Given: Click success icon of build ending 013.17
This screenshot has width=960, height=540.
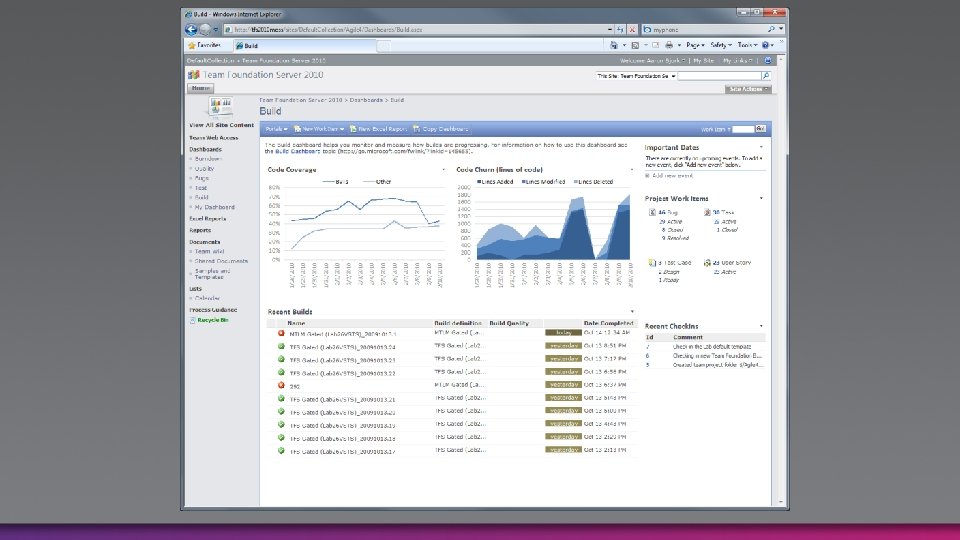Looking at the screenshot, I should pyautogui.click(x=281, y=450).
